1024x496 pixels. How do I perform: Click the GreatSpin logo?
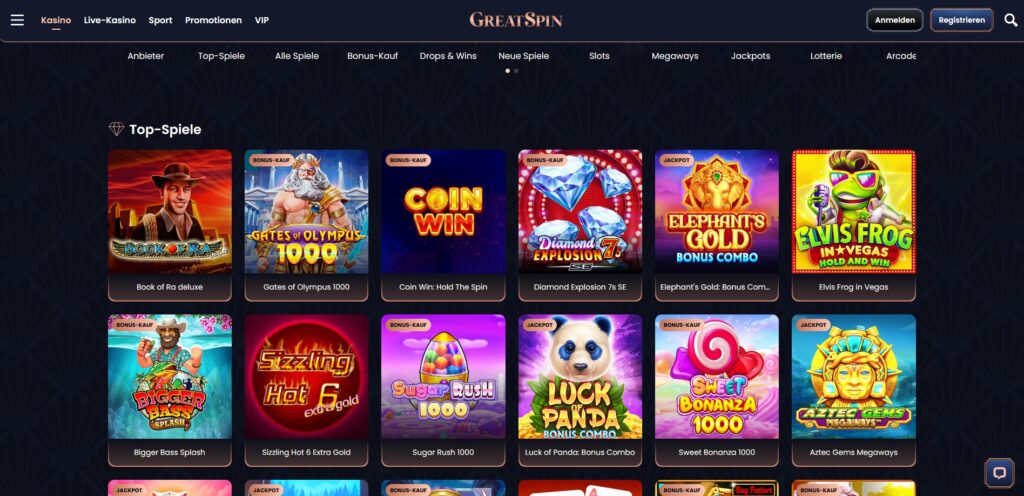tap(516, 20)
